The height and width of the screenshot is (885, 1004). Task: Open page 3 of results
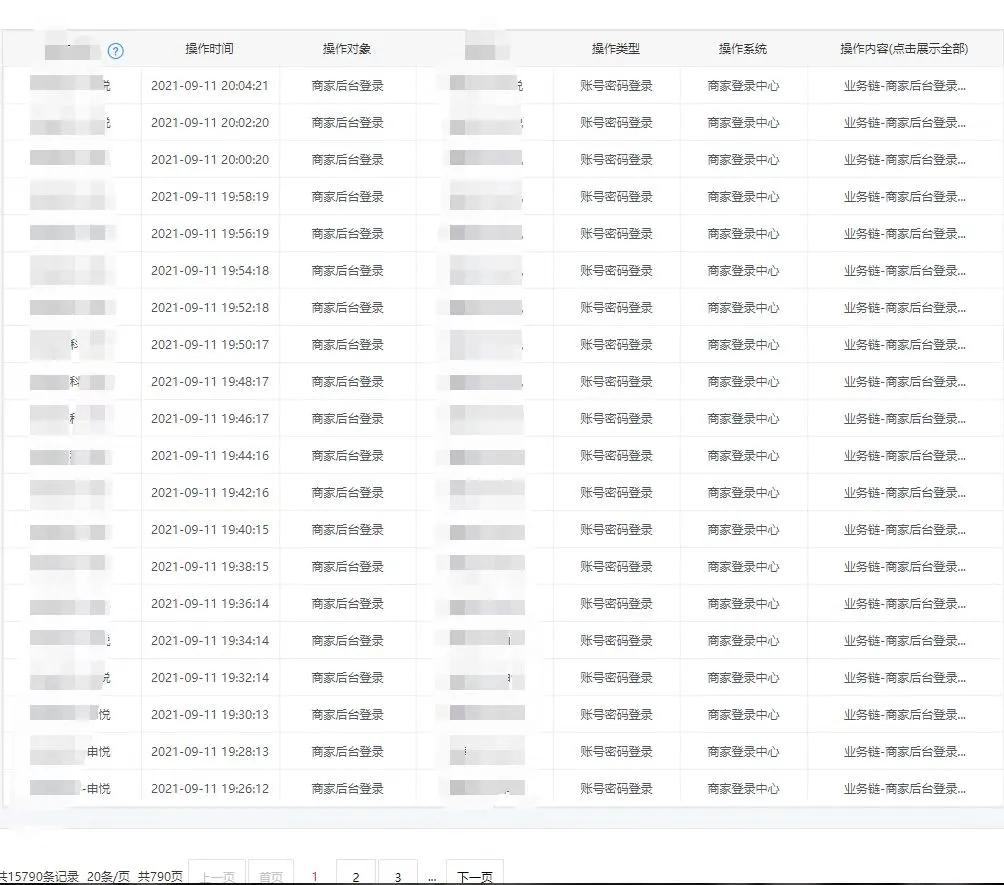[397, 874]
